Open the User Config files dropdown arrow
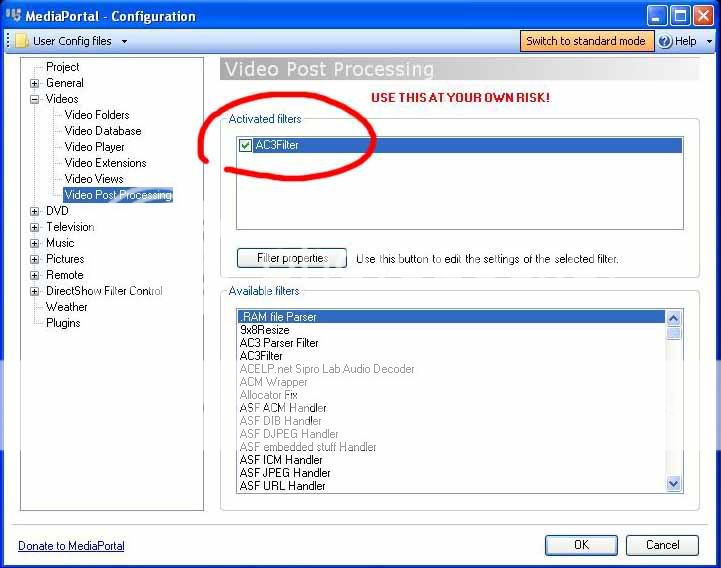 (124, 41)
